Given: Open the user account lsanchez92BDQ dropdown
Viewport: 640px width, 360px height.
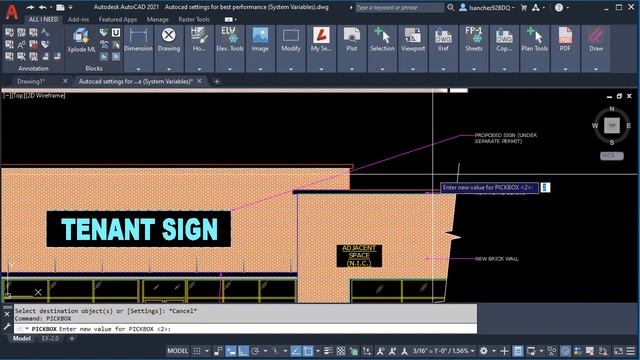Looking at the screenshot, I should [x=487, y=7].
